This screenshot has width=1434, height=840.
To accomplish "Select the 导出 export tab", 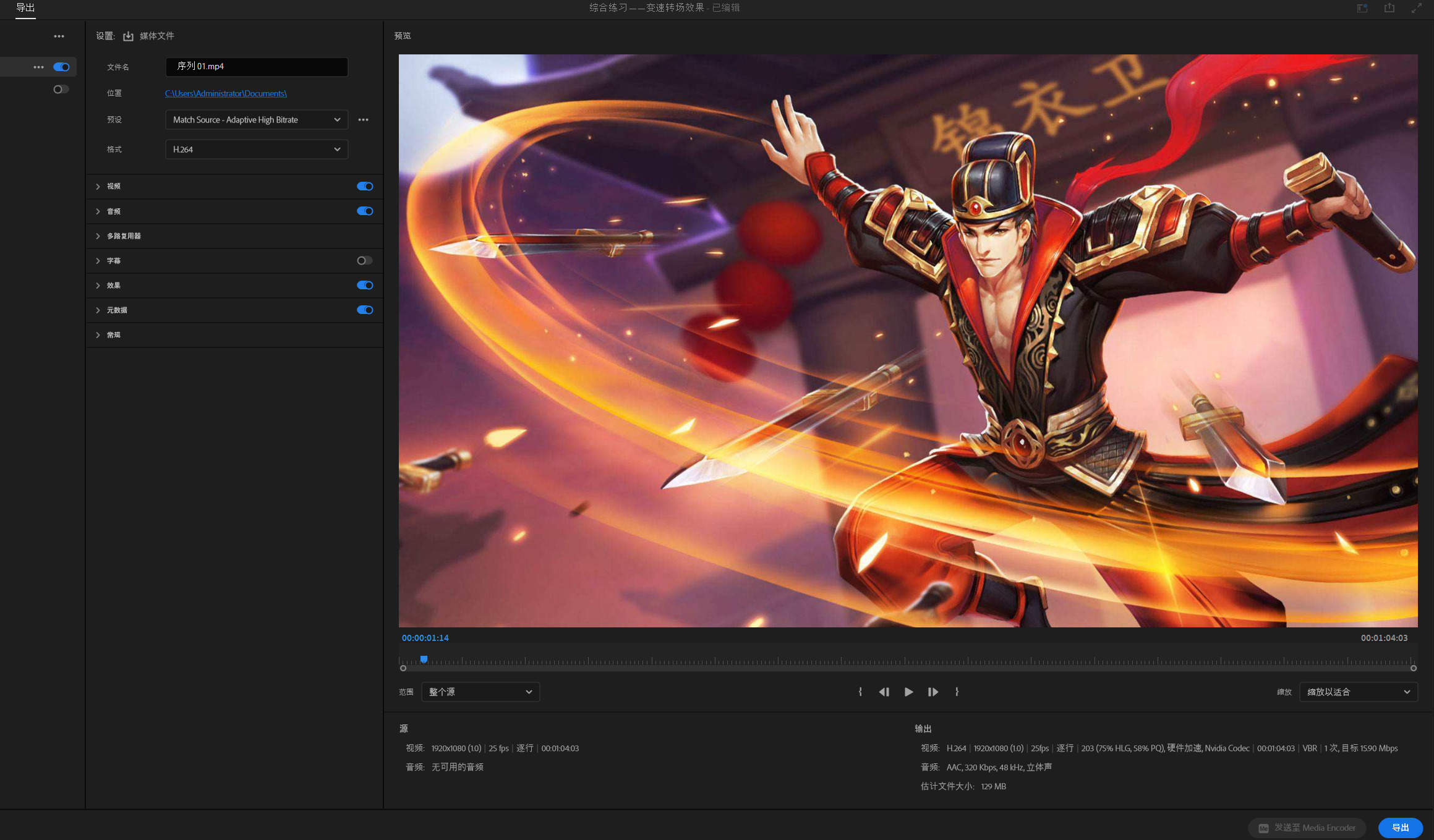I will [x=25, y=8].
